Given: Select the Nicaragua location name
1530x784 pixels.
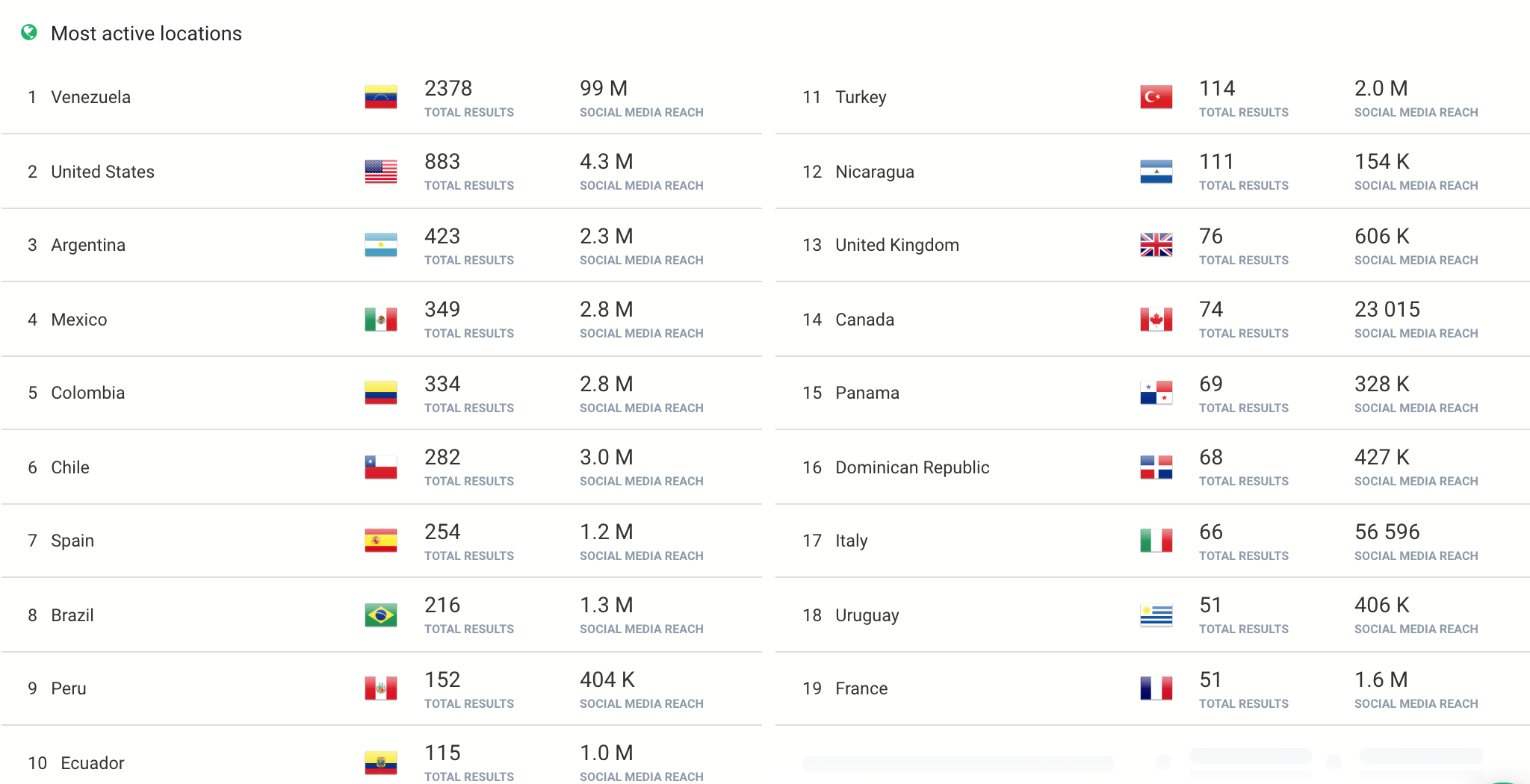Looking at the screenshot, I should (875, 172).
